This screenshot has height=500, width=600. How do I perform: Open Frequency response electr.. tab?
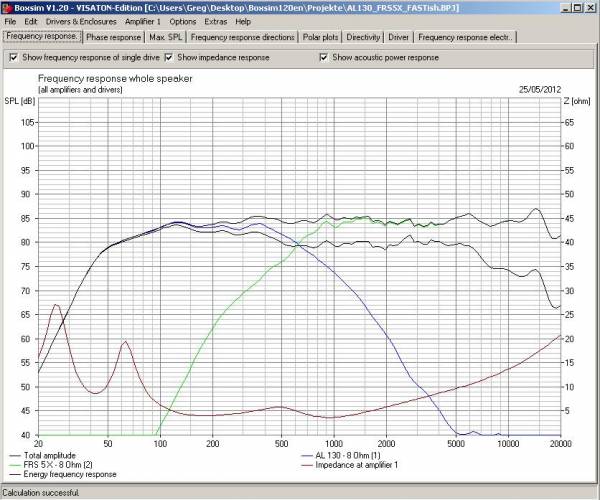pos(465,37)
